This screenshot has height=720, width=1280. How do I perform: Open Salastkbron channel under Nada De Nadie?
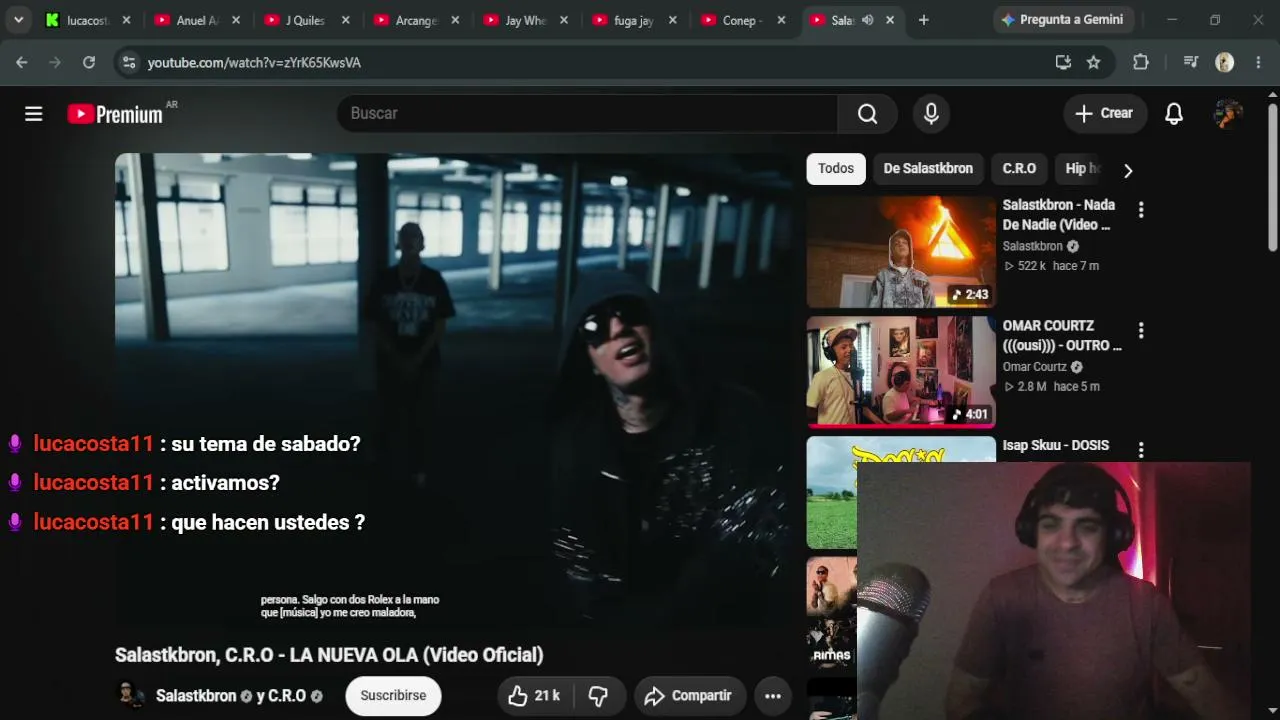pos(1033,246)
